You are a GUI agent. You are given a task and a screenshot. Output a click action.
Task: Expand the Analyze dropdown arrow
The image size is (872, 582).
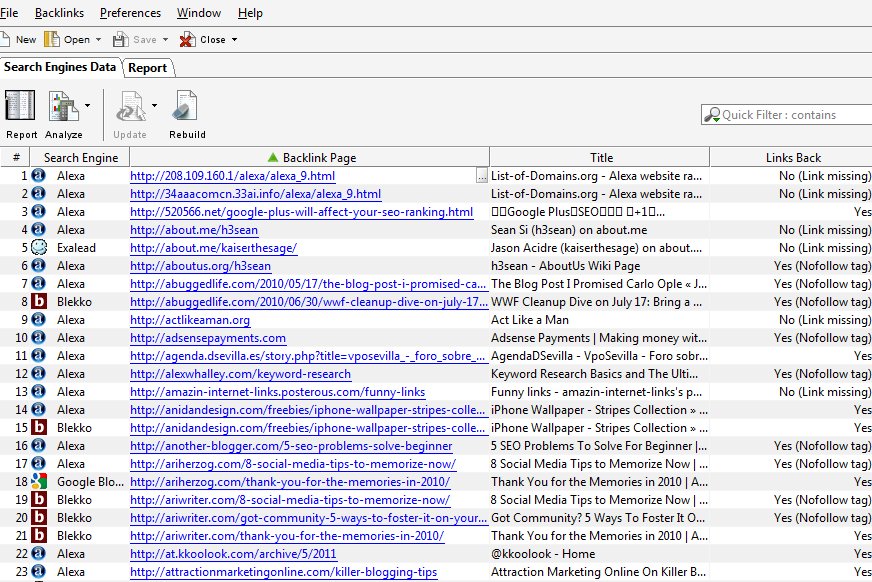[88, 104]
